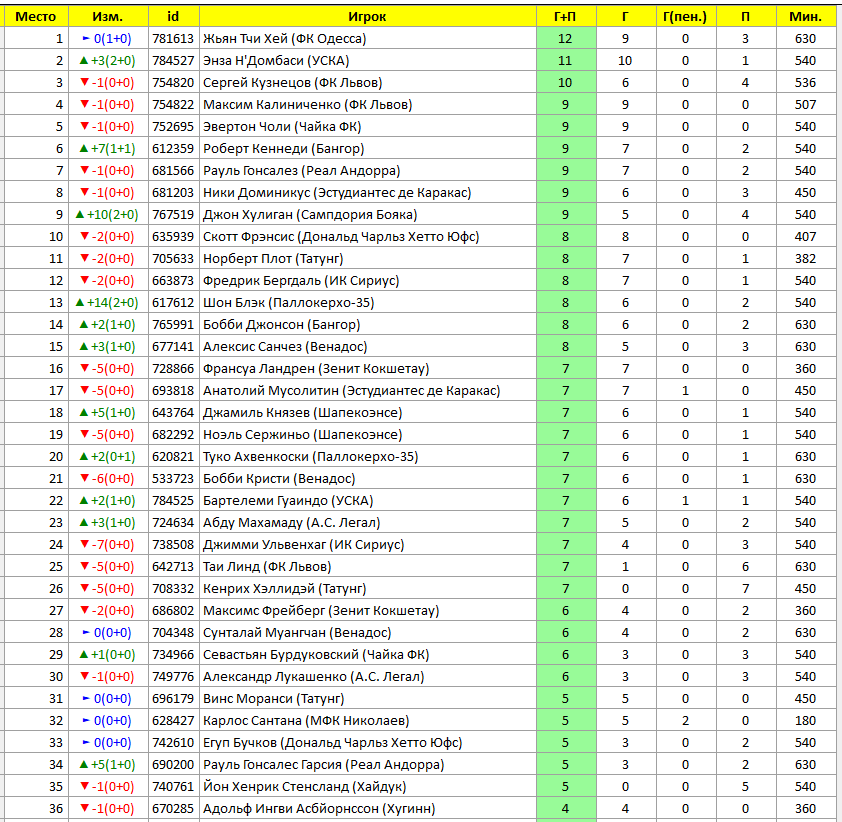The image size is (842, 822).
Task: Select player cell 'Сергей Кузнецов (ФК Львов)'
Action: (367, 83)
